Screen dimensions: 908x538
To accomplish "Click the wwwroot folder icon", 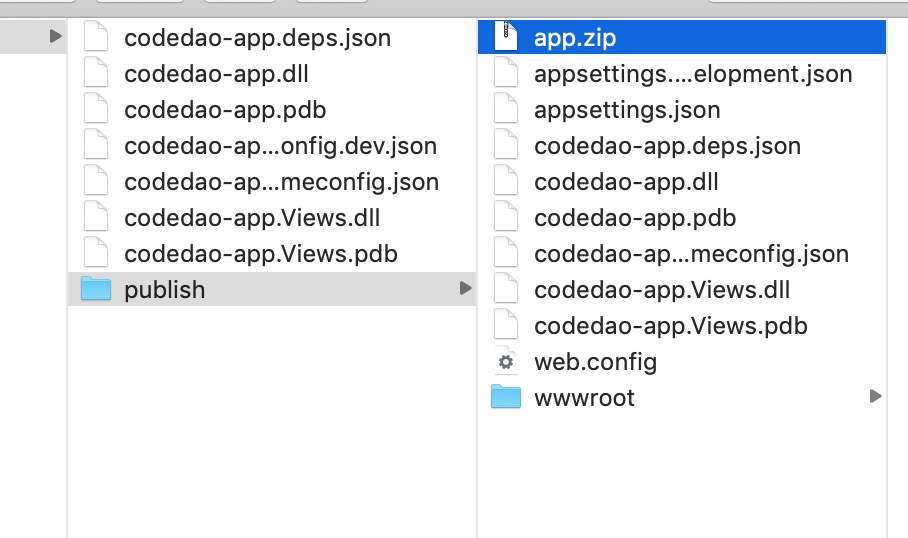I will [507, 398].
